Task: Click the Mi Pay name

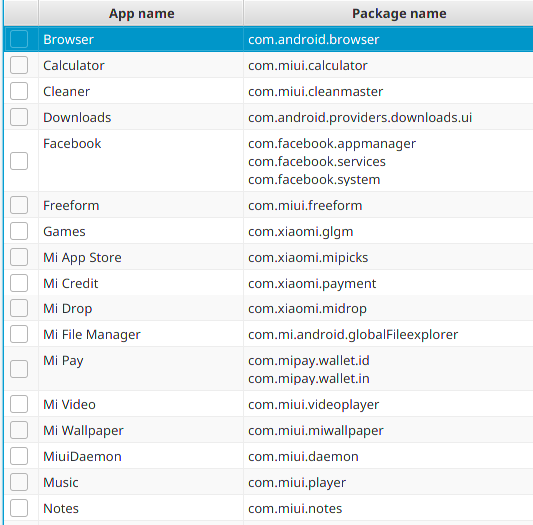Action: coord(63,360)
